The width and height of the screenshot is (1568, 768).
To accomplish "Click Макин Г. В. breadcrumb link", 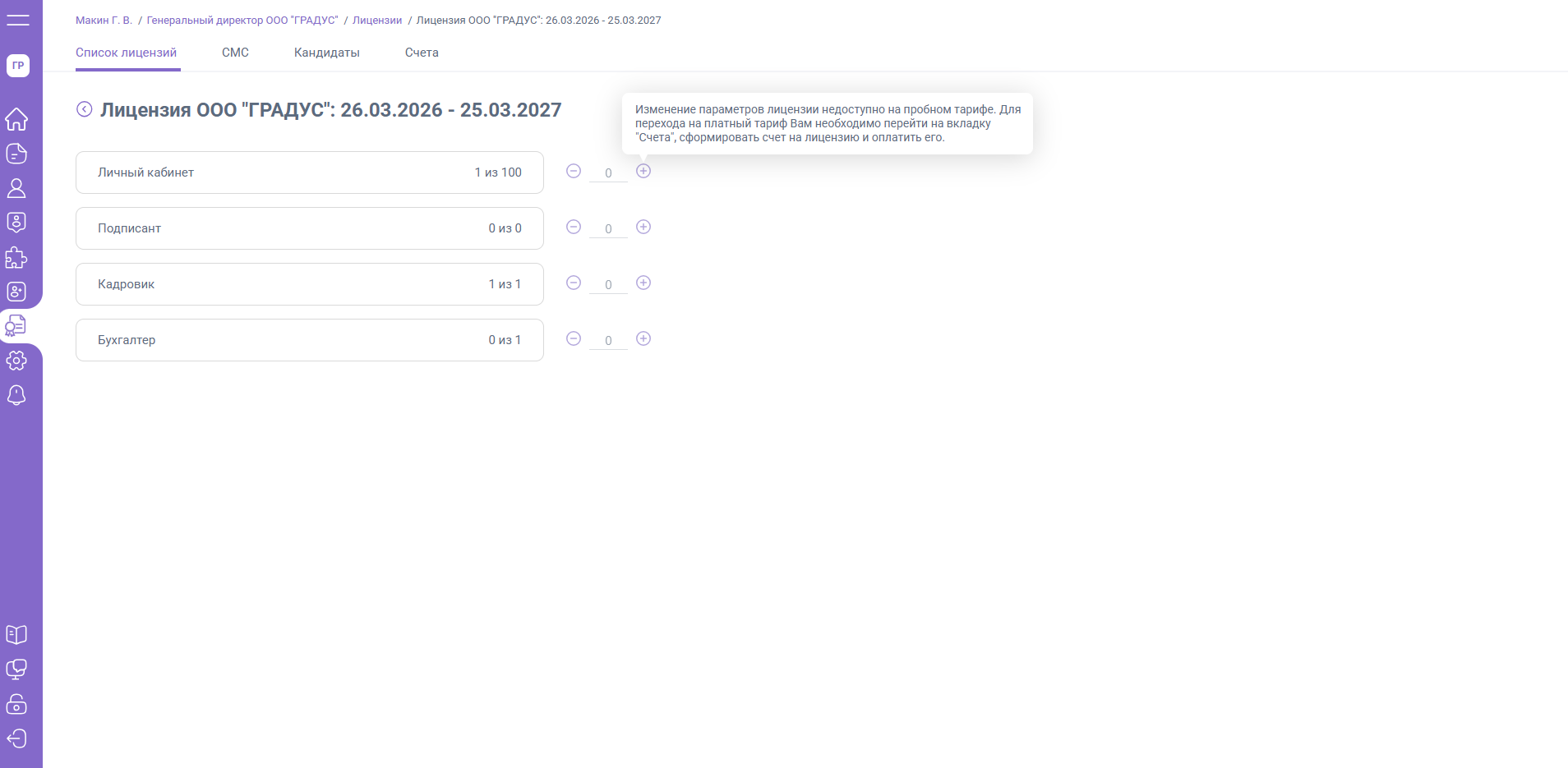I will click(x=104, y=21).
